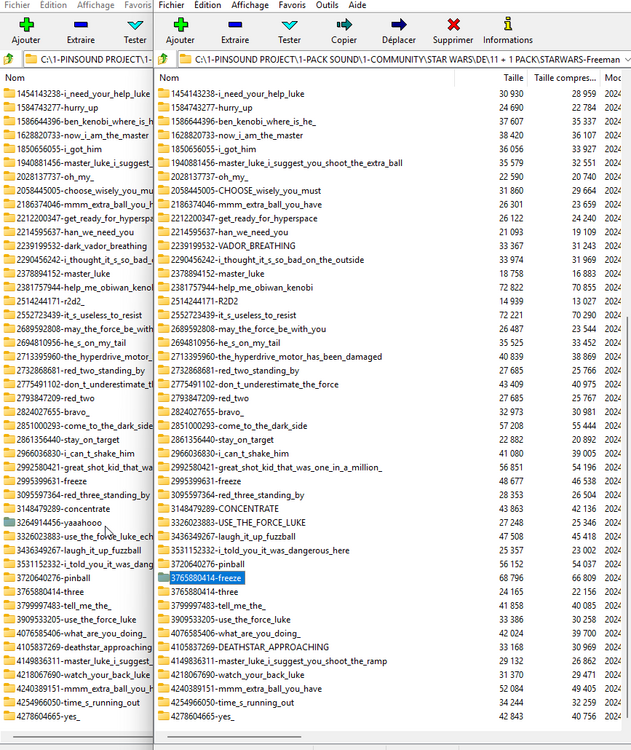Image resolution: width=631 pixels, height=750 pixels.
Task: Open Fichier menu in right window
Action: [x=171, y=5]
